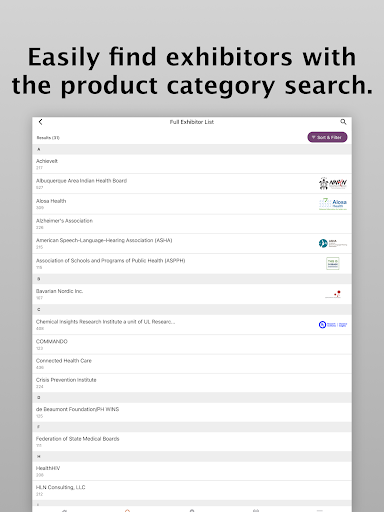This screenshot has height=512, width=384.
Task: Select the Connected Health Care exhibitor
Action: click(192, 364)
